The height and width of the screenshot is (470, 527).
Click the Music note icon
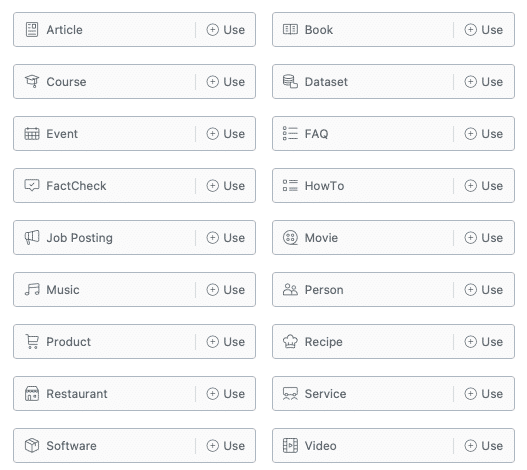pyautogui.click(x=32, y=289)
